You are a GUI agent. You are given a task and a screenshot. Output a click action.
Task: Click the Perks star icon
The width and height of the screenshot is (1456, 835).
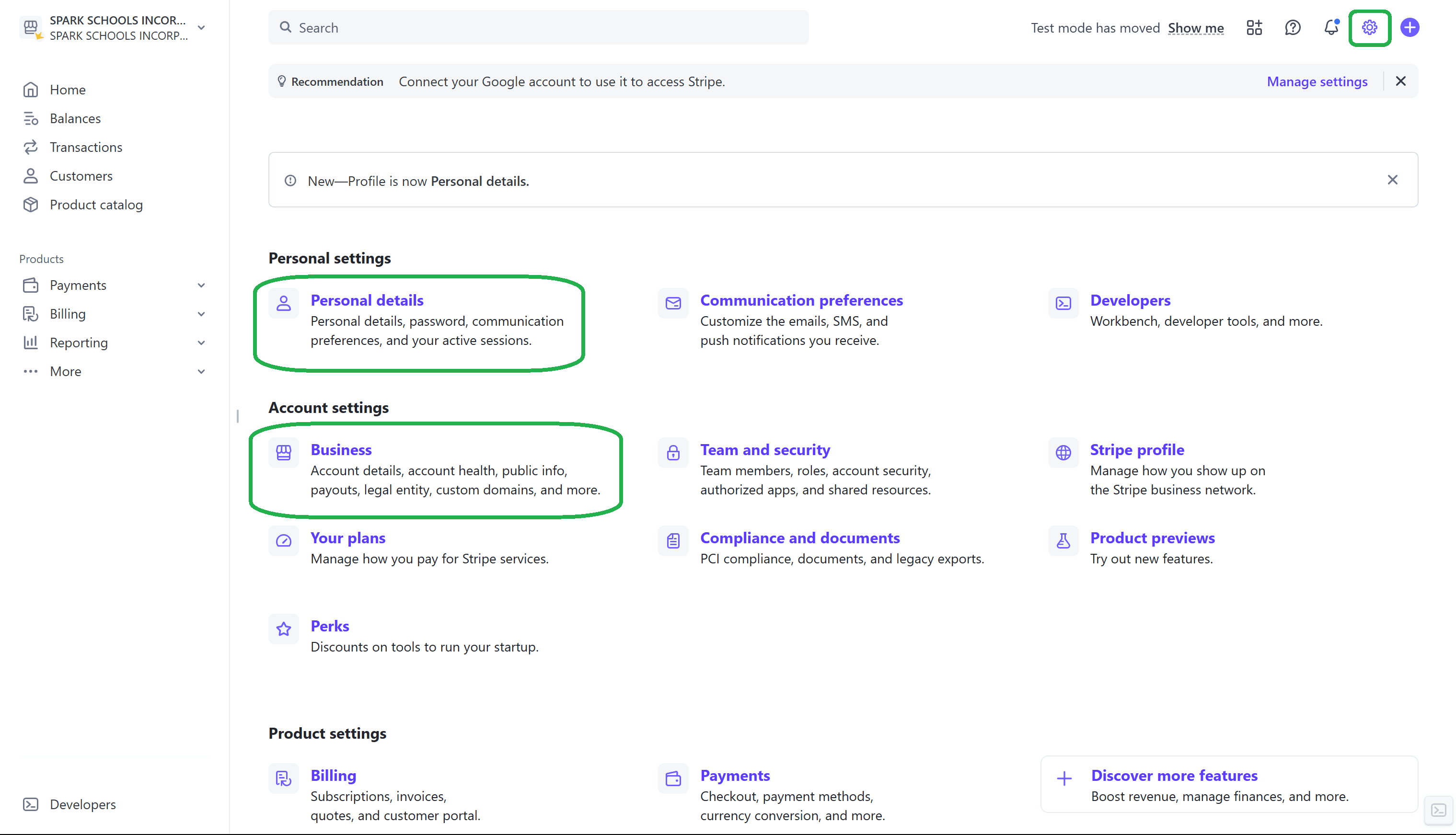pyautogui.click(x=283, y=629)
